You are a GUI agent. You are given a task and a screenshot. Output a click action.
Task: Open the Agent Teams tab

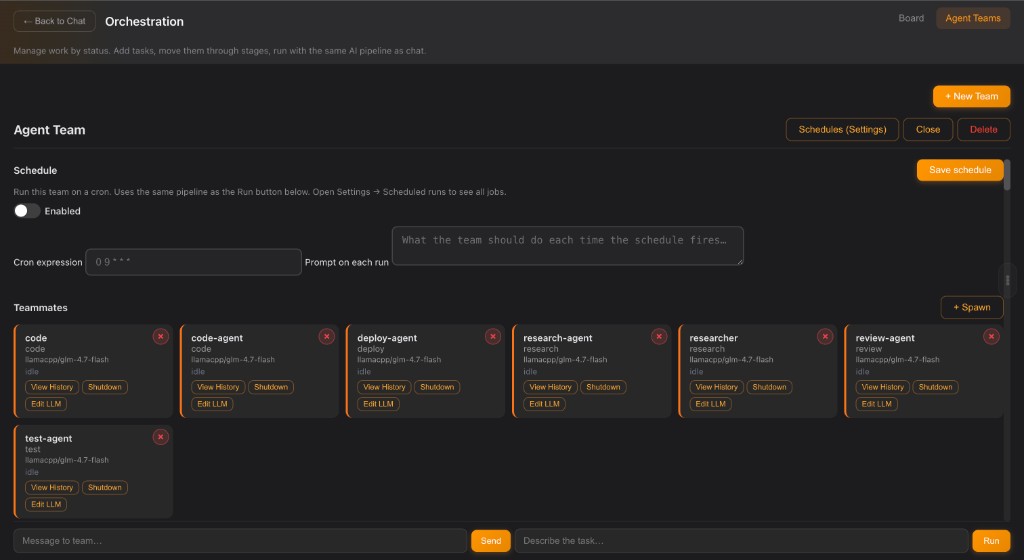(x=973, y=18)
